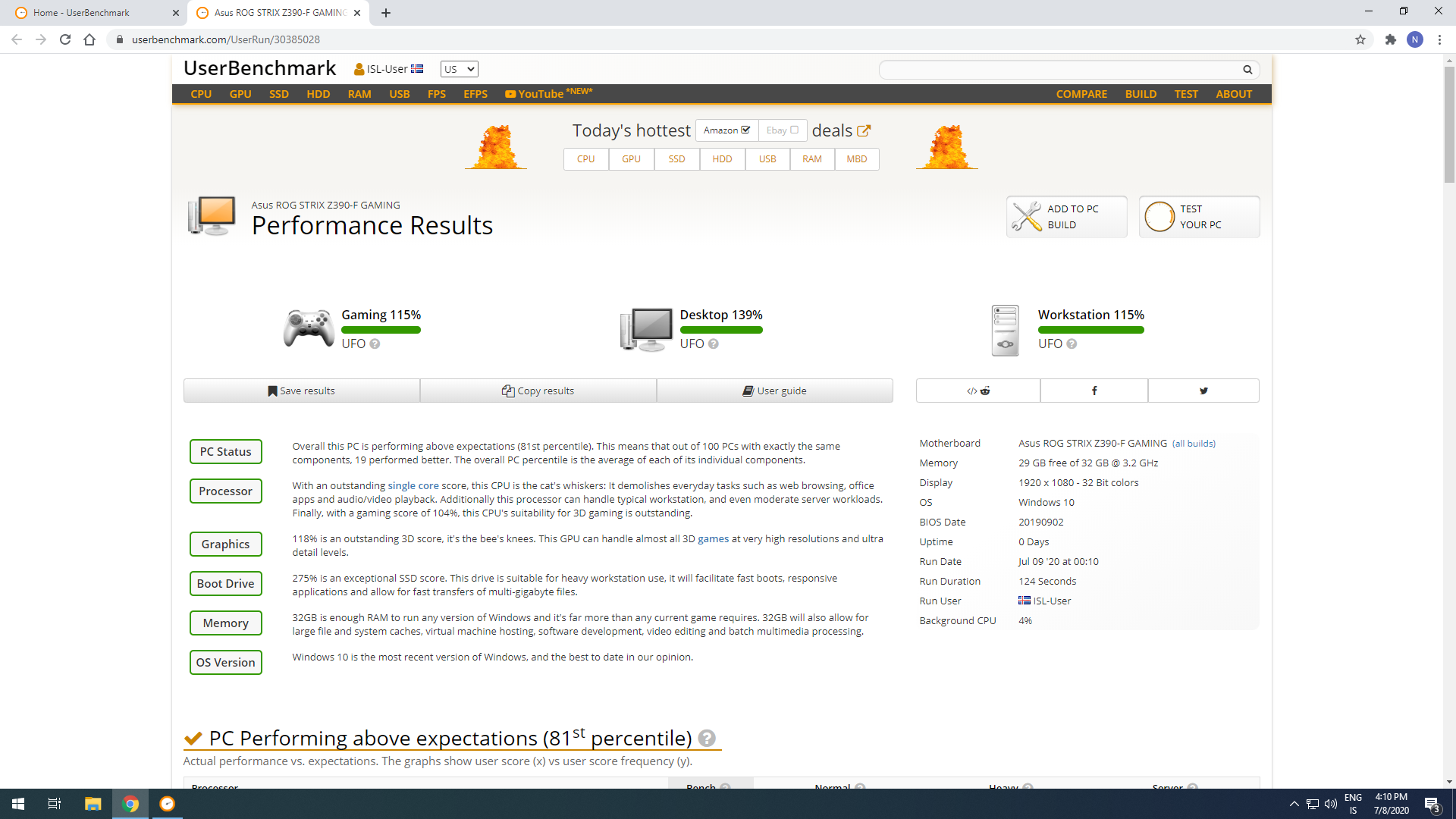
Task: Click the Desktop 139% green progress bar
Action: tap(720, 330)
